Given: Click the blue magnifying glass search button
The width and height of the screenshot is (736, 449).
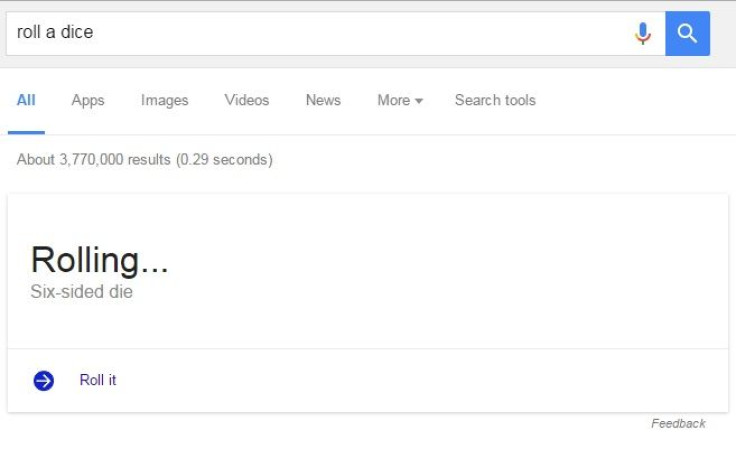Looking at the screenshot, I should [687, 33].
